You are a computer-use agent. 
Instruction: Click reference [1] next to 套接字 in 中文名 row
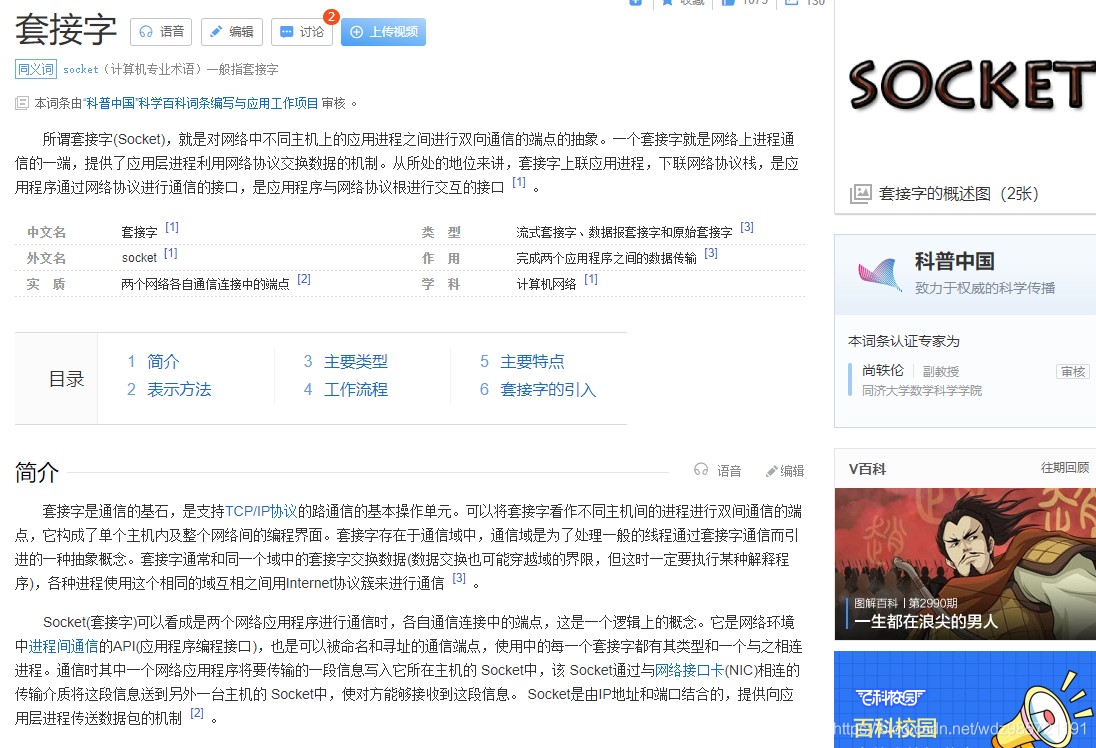pyautogui.click(x=172, y=227)
